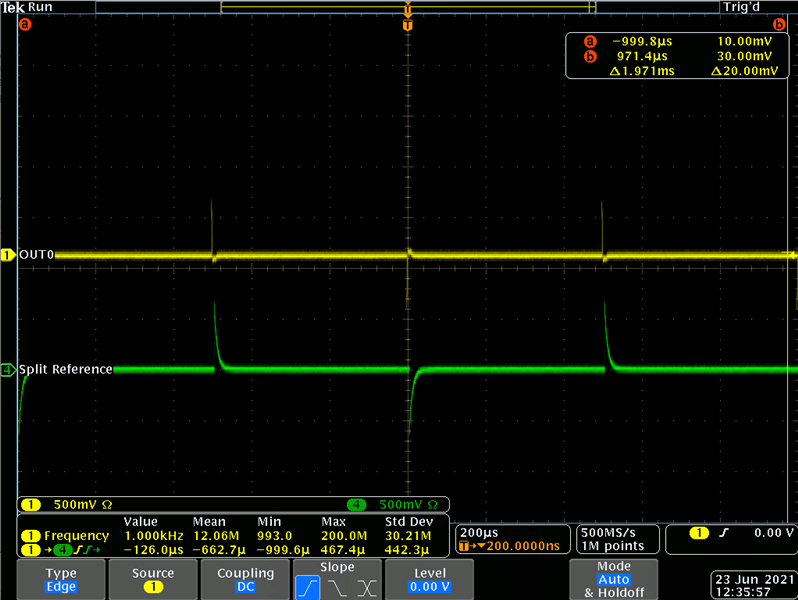Click cursor b marker at top right

tap(779, 24)
